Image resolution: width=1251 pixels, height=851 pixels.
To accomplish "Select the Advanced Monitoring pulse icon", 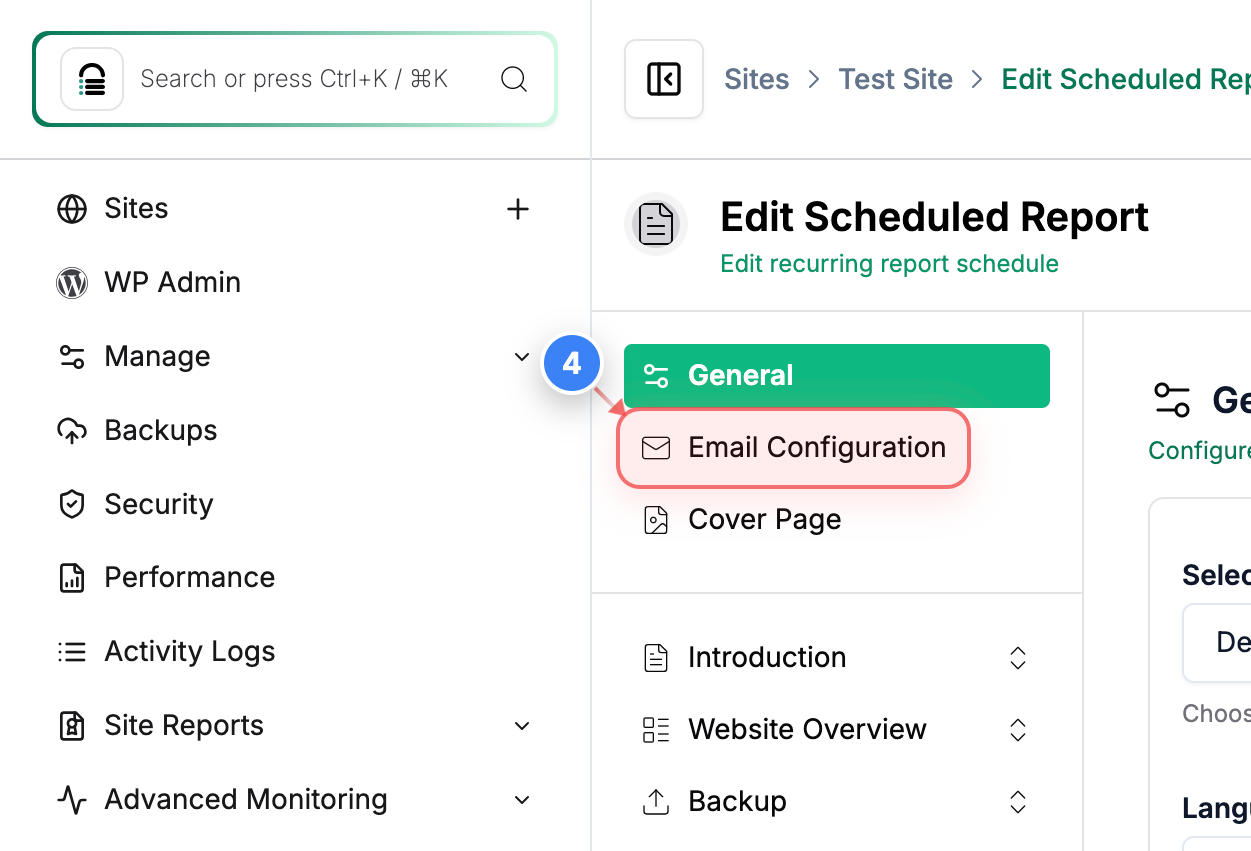I will point(71,799).
